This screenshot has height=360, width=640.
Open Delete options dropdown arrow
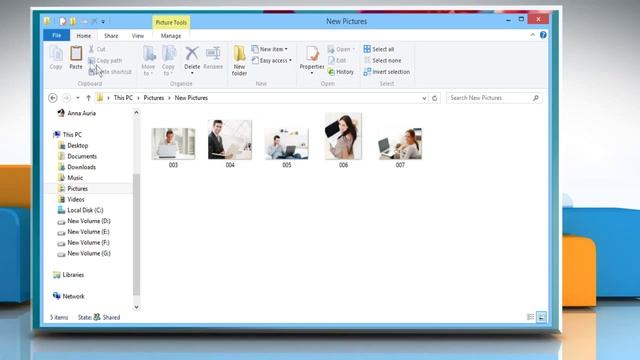click(192, 73)
